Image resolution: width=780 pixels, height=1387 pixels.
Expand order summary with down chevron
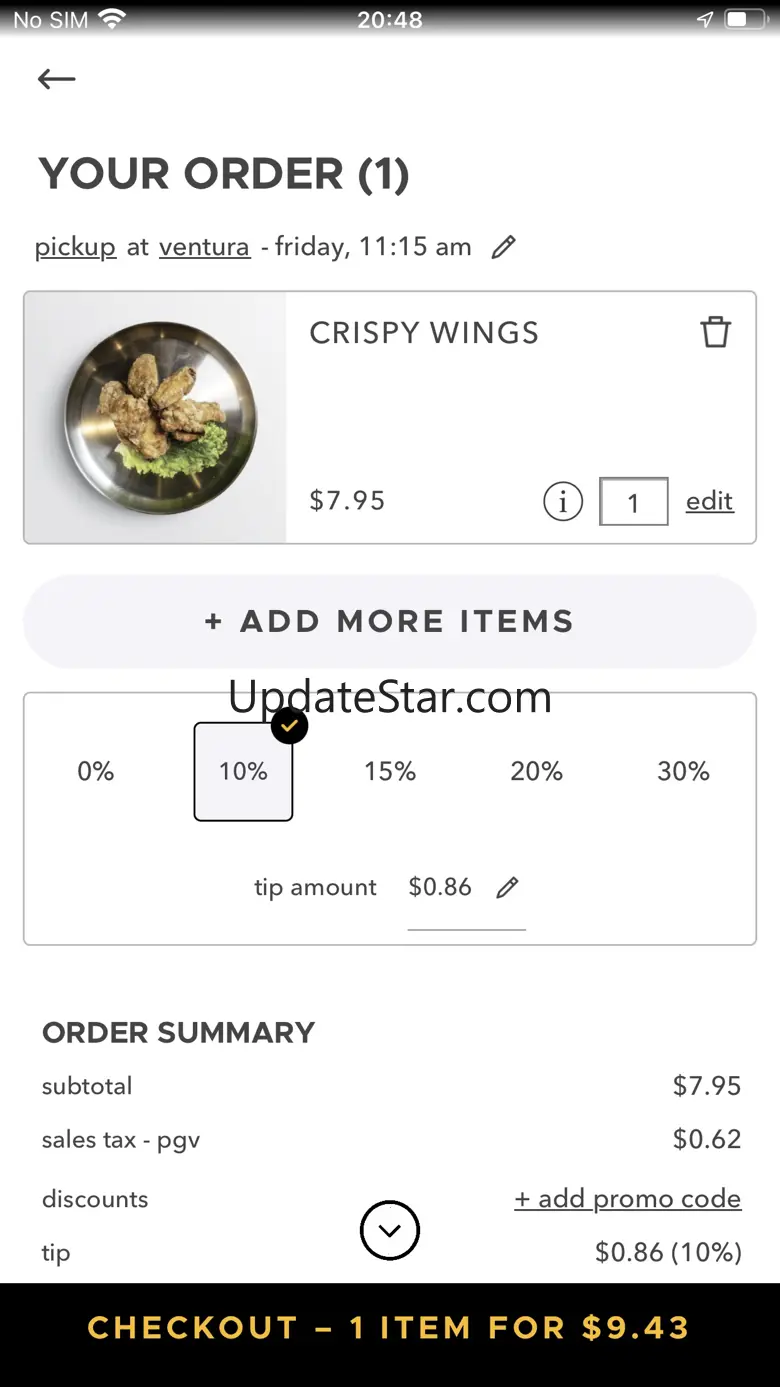point(390,1230)
